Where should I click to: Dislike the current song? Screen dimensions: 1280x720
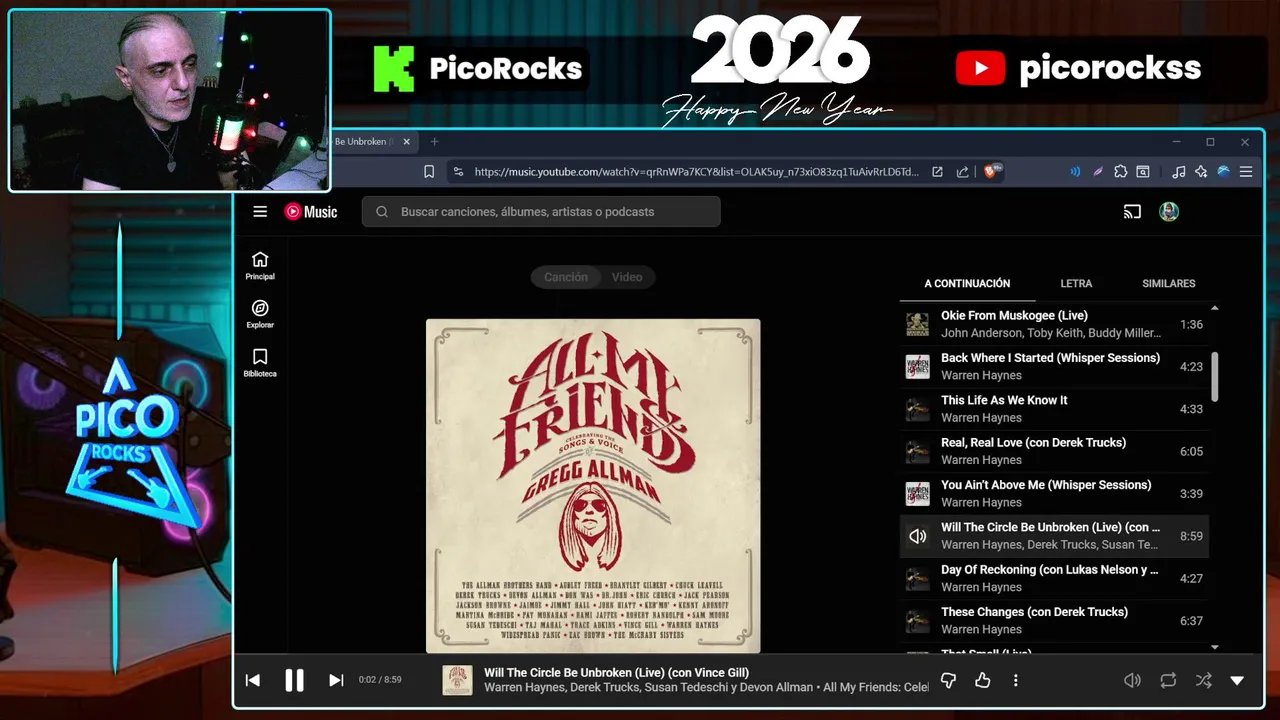948,680
